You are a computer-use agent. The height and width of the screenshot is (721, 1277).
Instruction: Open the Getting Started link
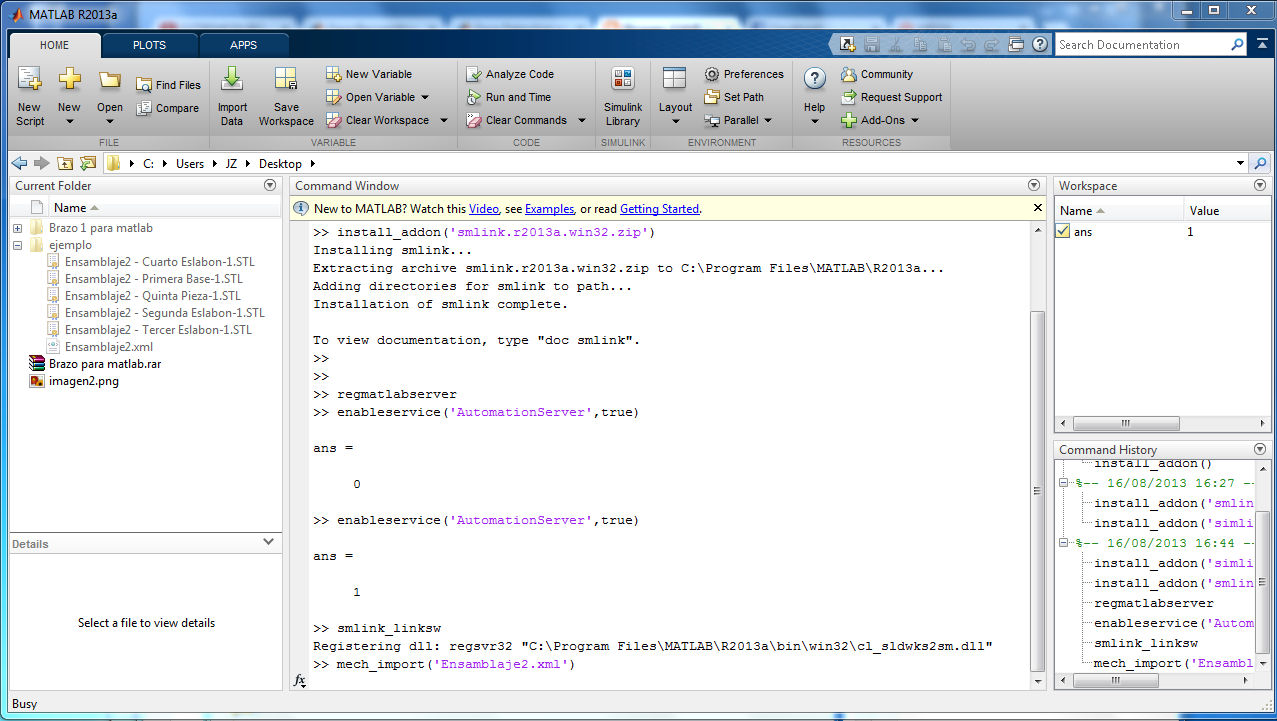tap(659, 209)
